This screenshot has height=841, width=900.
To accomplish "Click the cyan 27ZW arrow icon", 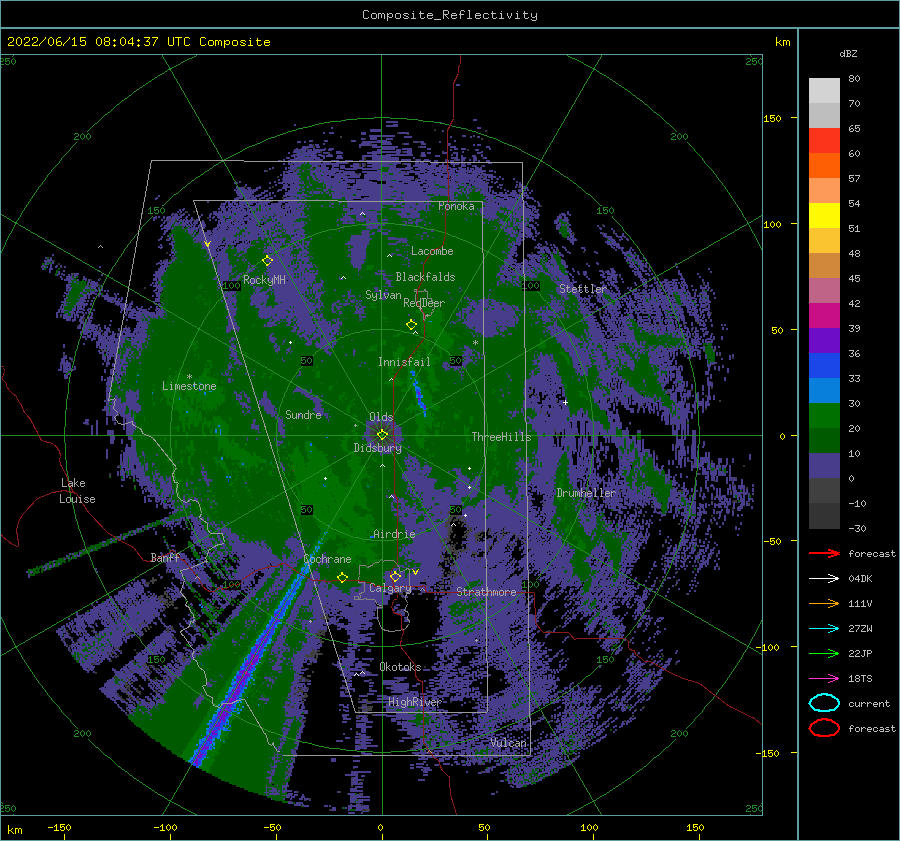I will tap(824, 629).
